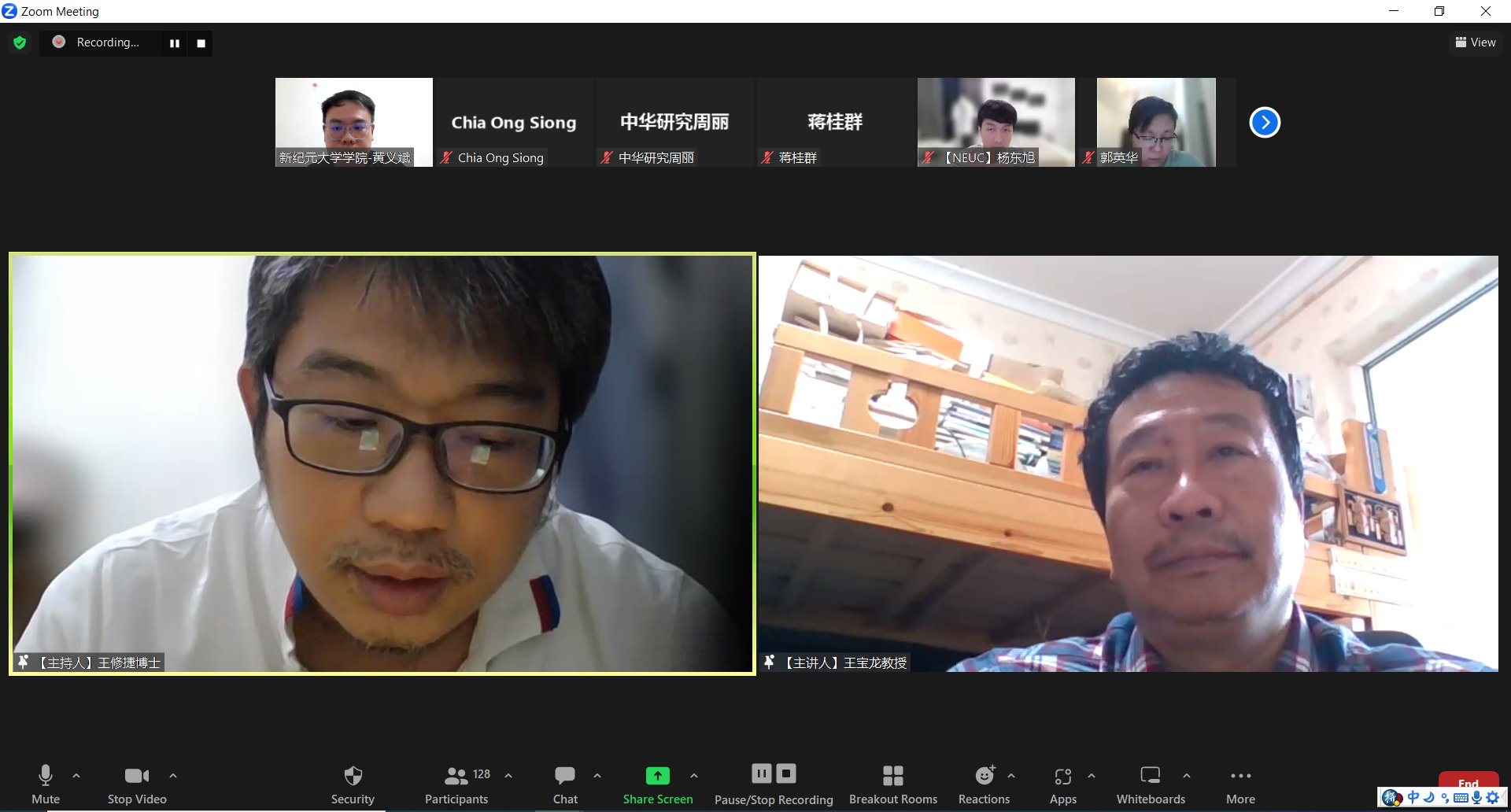This screenshot has width=1511, height=812.
Task: Click the green encryption shield icon
Action: 20,42
